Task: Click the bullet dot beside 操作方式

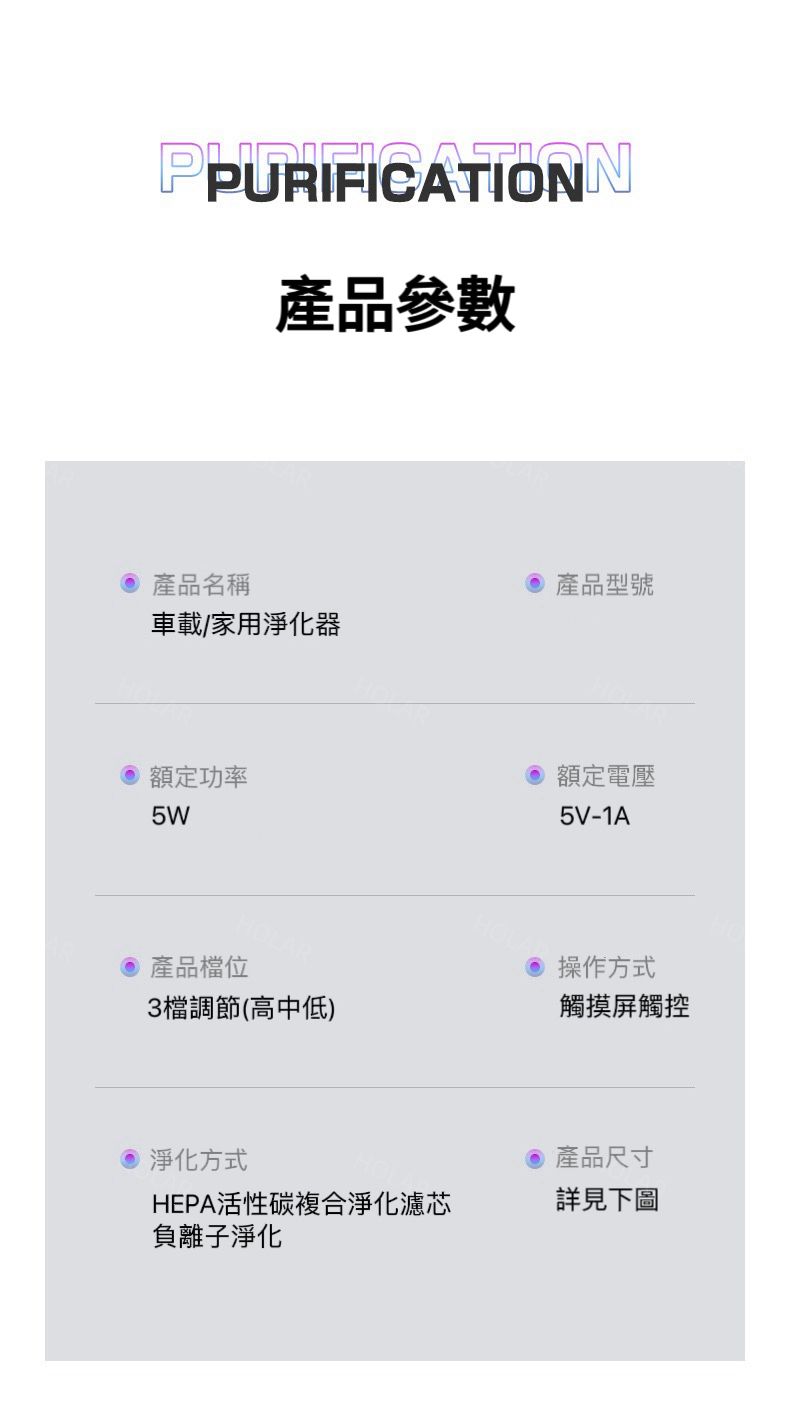Action: point(534,967)
